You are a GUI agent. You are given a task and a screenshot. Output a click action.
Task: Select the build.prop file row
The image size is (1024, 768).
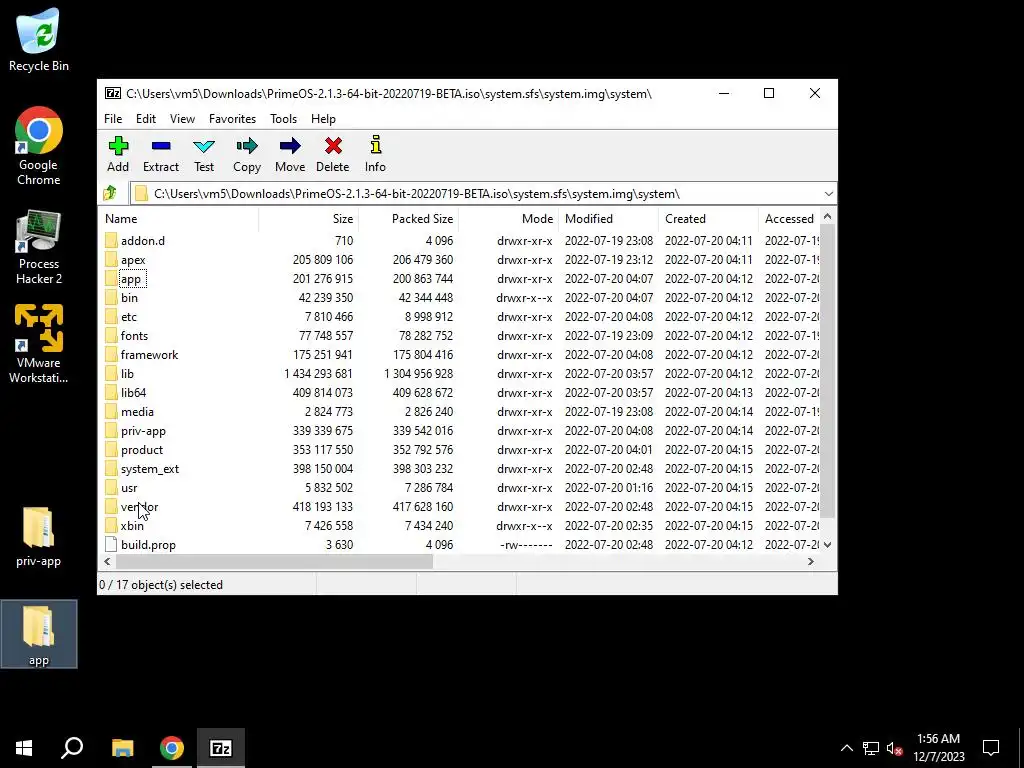(460, 545)
